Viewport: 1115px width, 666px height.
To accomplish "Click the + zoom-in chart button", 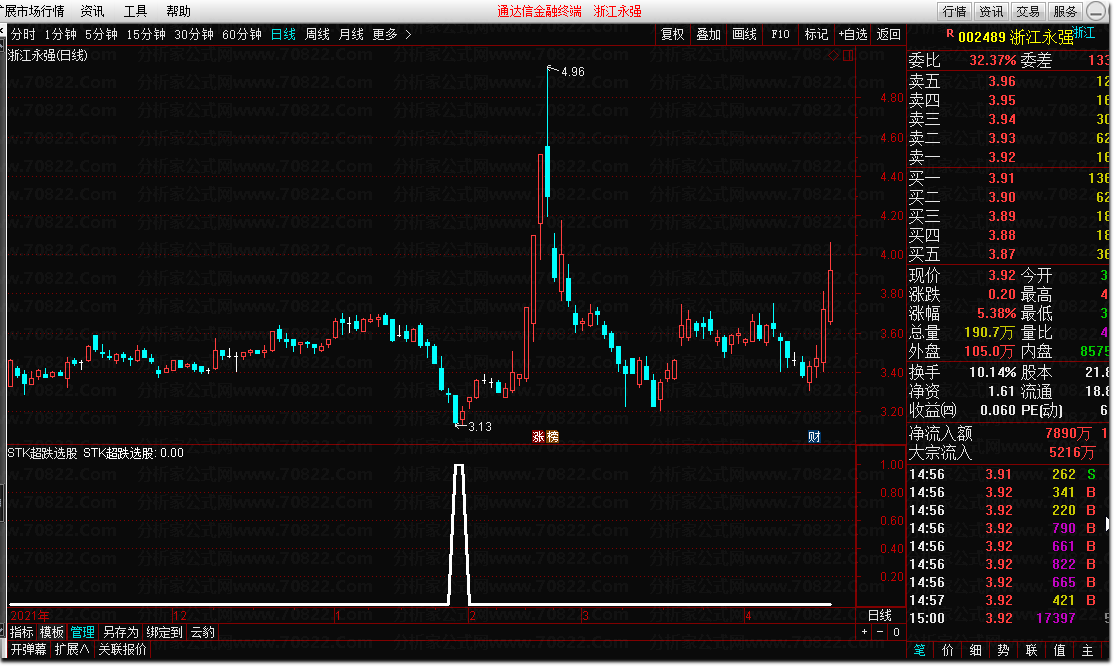I will point(865,632).
